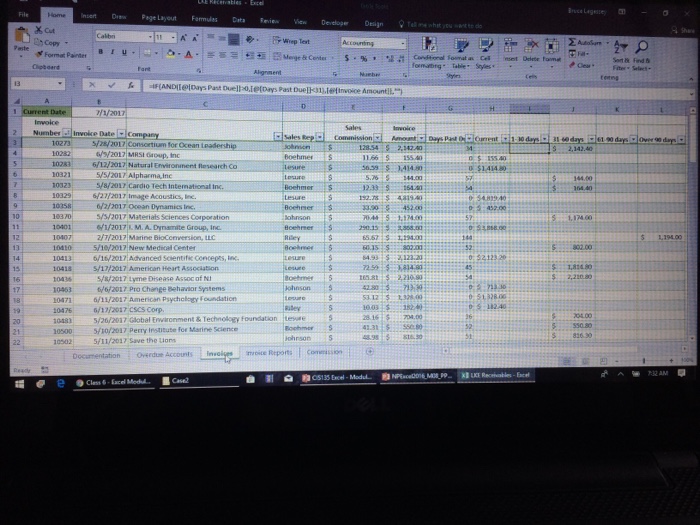
Task: Toggle Underline formatting
Action: pos(124,53)
